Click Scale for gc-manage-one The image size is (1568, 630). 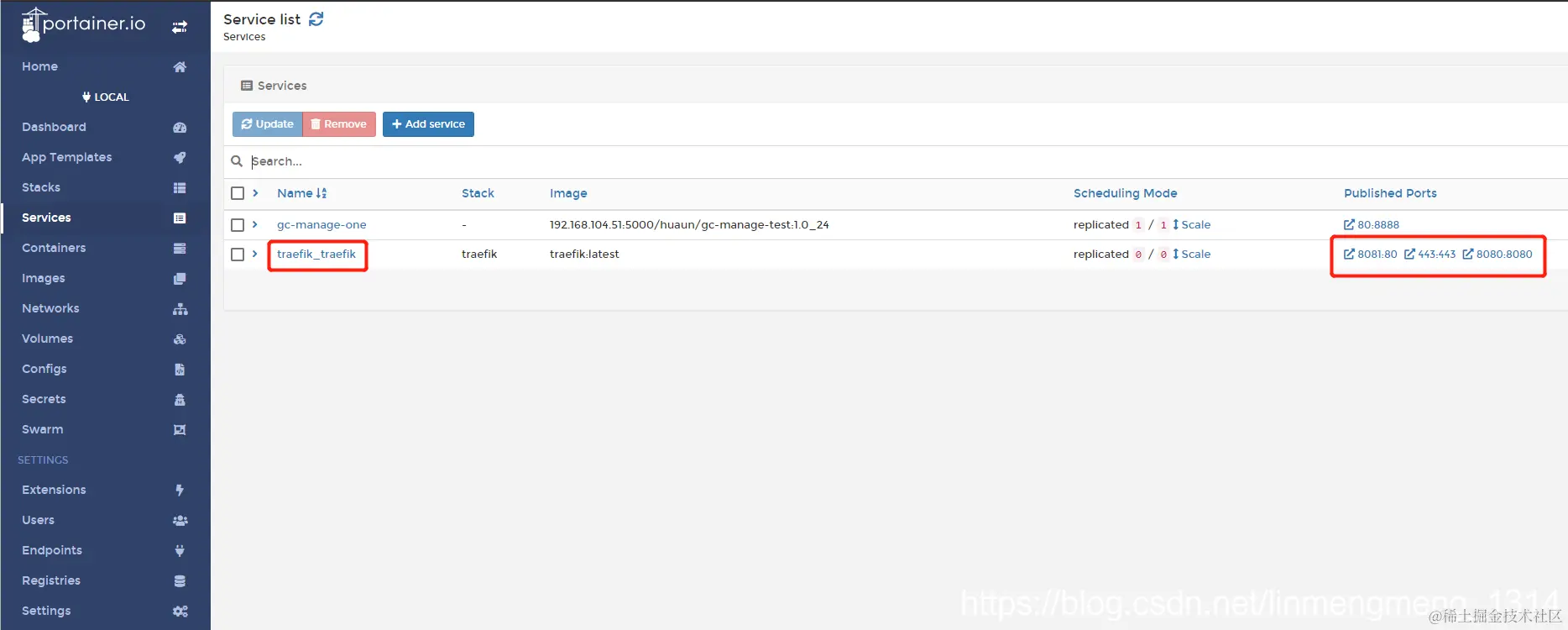coord(1192,225)
